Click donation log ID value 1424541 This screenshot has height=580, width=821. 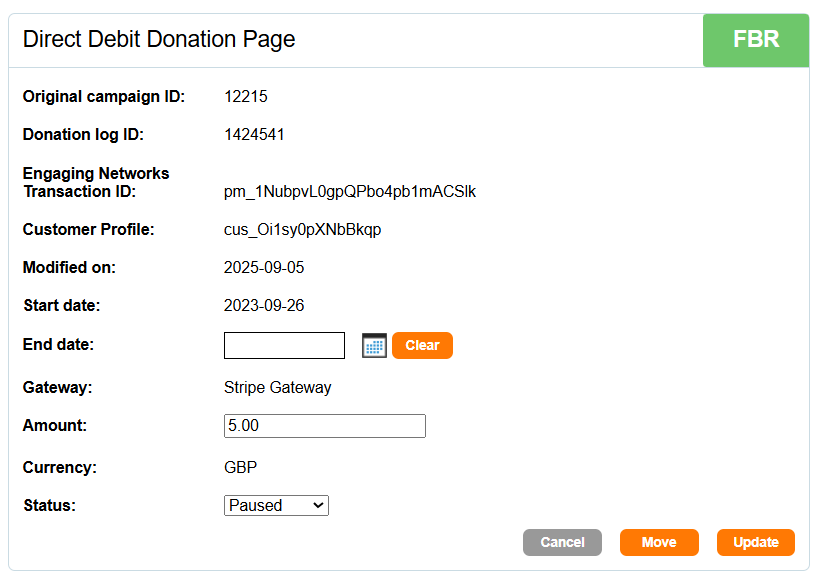254,135
